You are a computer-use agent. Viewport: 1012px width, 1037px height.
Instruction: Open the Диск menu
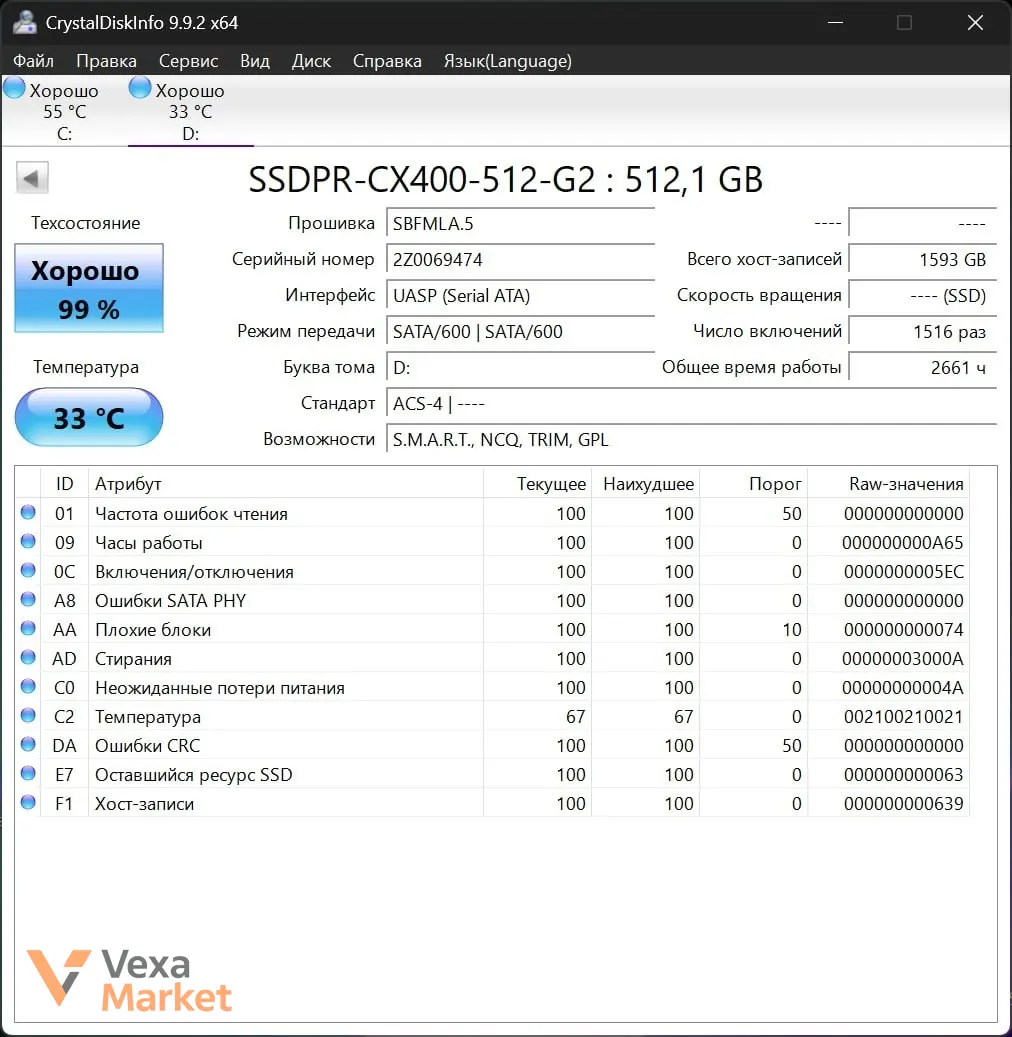point(311,61)
